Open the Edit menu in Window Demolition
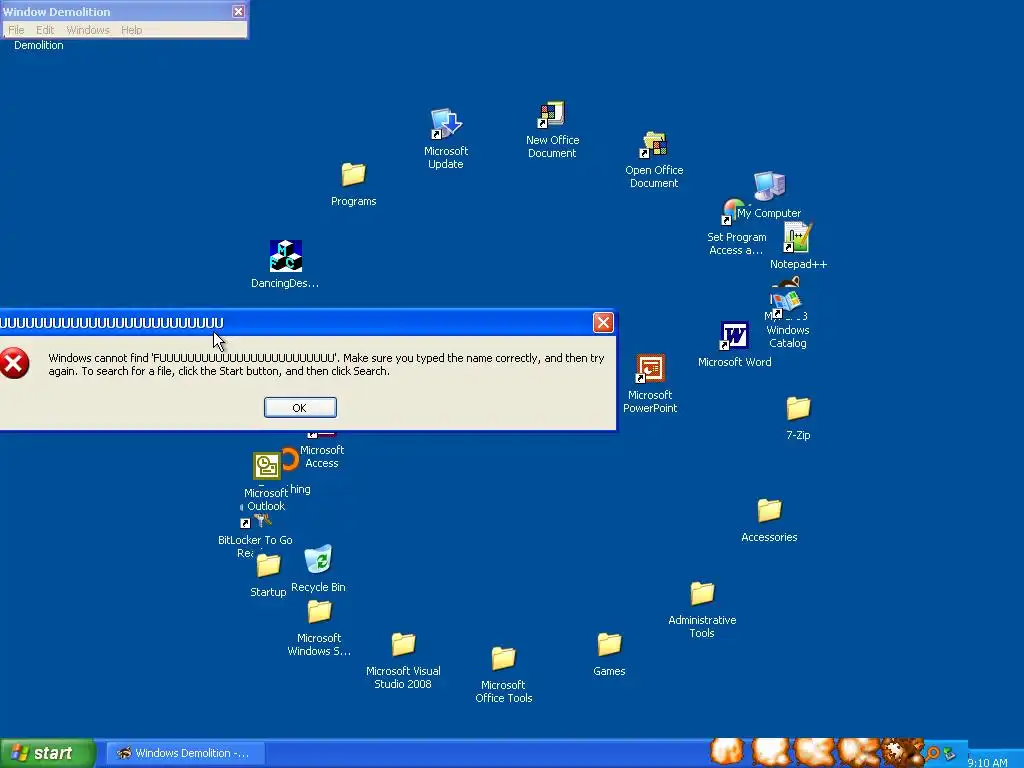Viewport: 1024px width, 768px height. [x=45, y=30]
